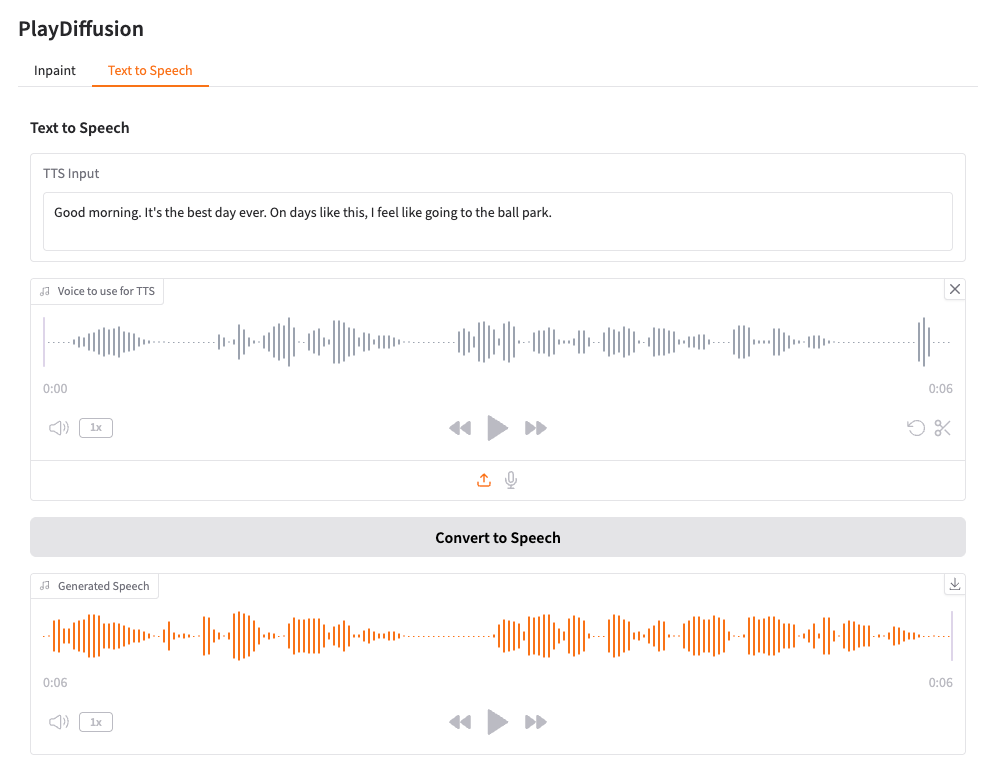The width and height of the screenshot is (986, 781).
Task: Play the voice sample audio
Action: [x=497, y=428]
